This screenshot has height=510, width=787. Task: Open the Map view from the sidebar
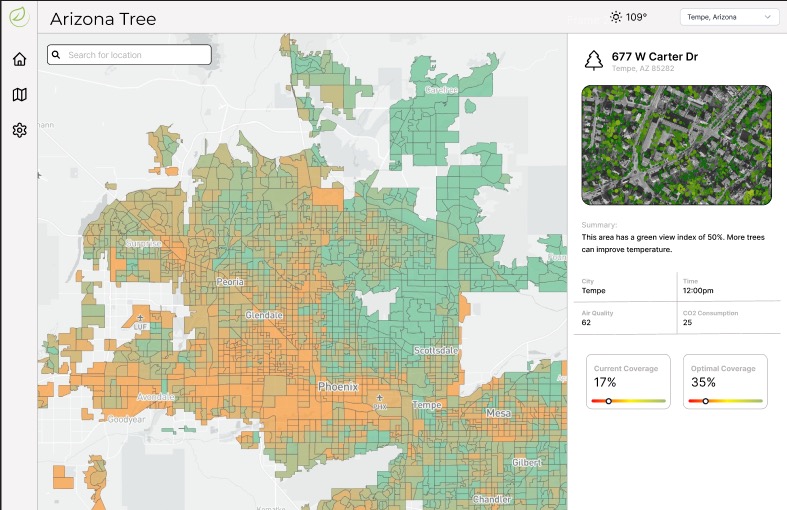coord(20,94)
